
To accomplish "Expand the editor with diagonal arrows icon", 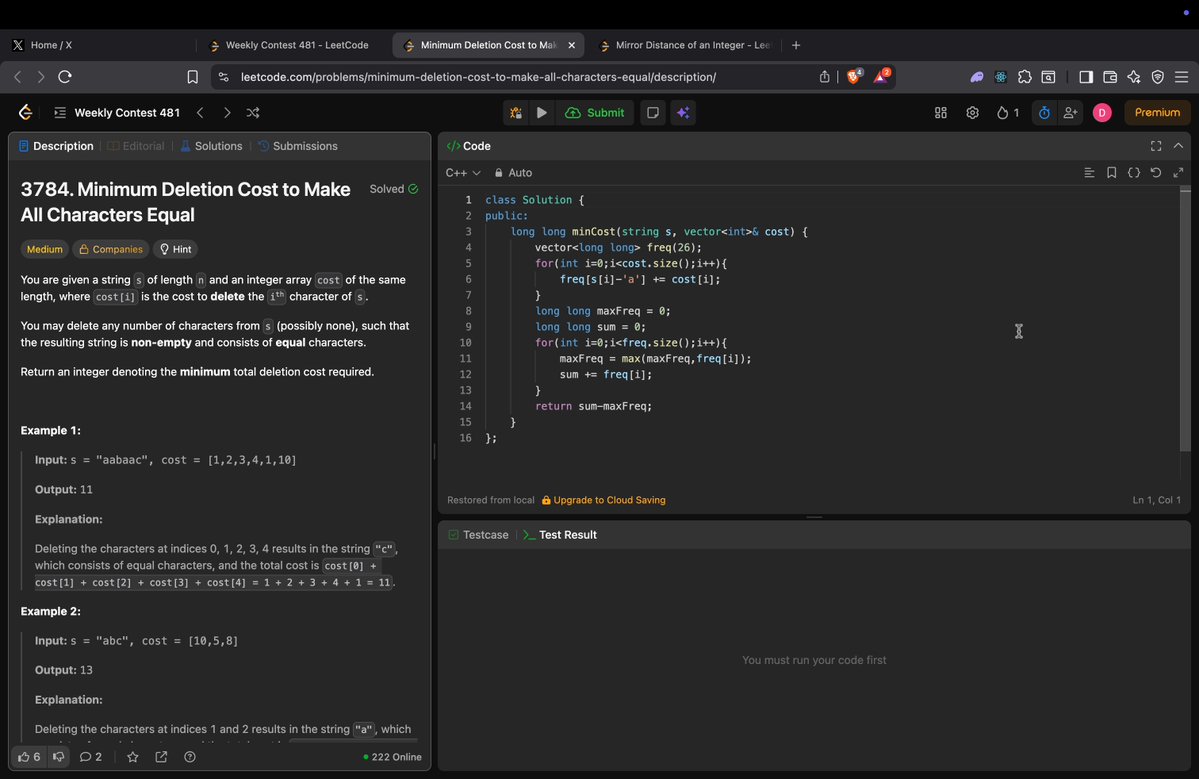I will [1178, 173].
